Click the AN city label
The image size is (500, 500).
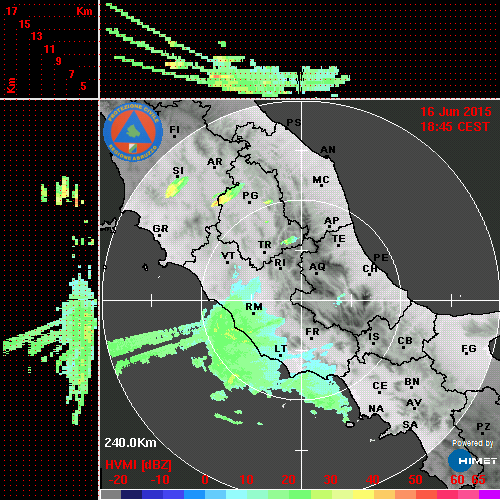click(x=328, y=150)
